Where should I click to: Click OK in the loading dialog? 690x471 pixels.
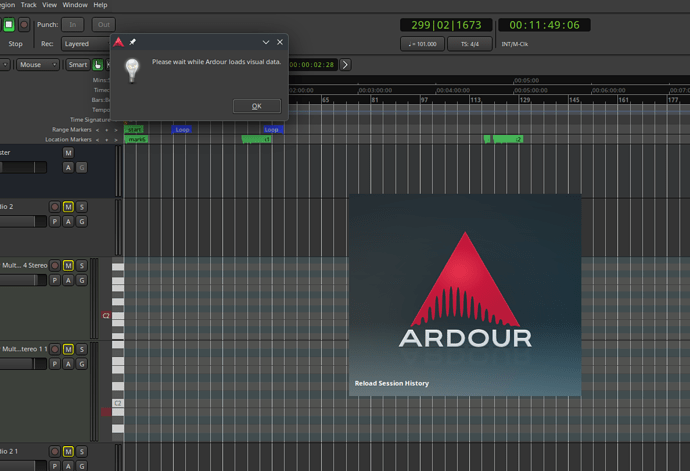click(257, 106)
